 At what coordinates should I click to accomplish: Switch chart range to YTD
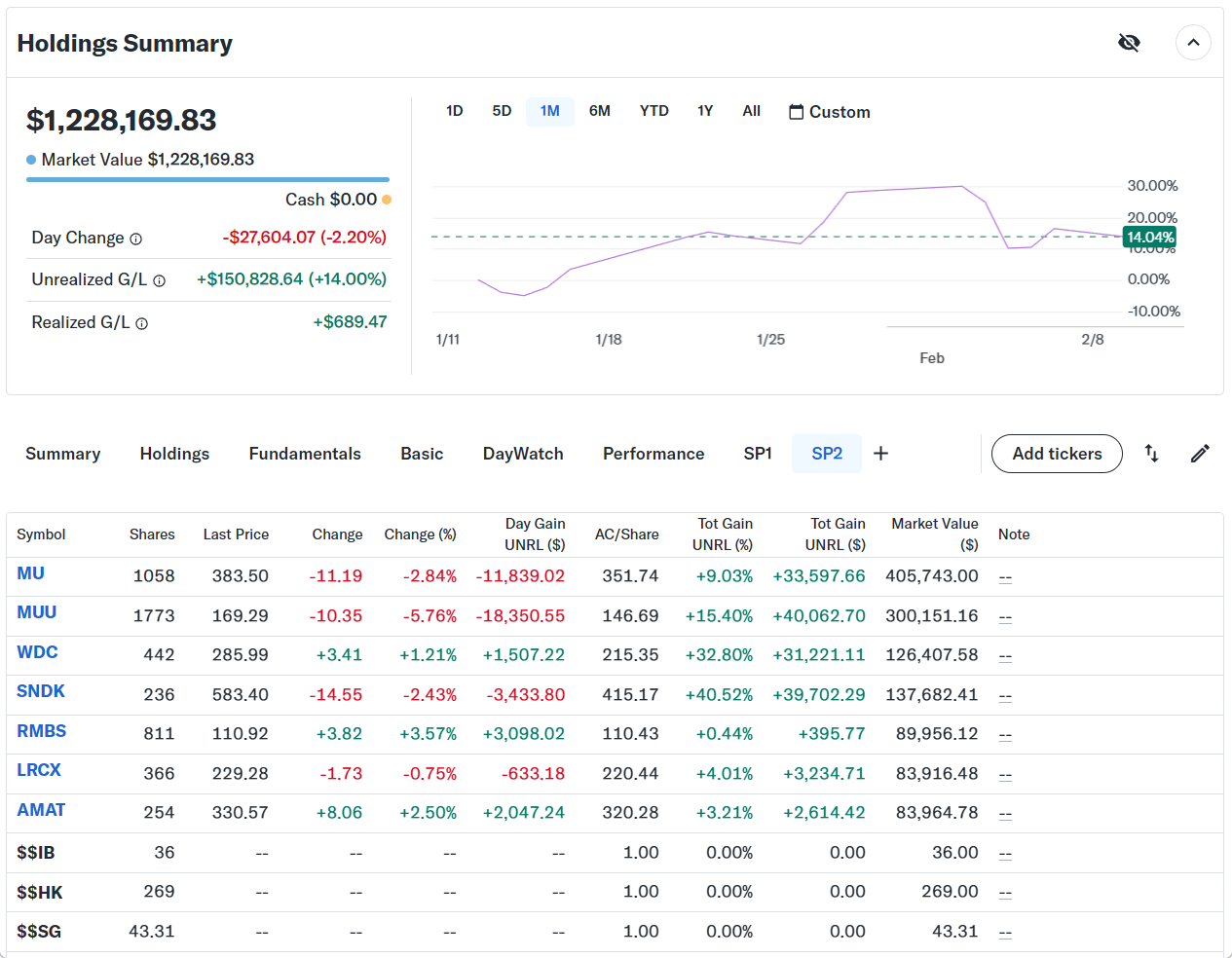click(x=653, y=111)
